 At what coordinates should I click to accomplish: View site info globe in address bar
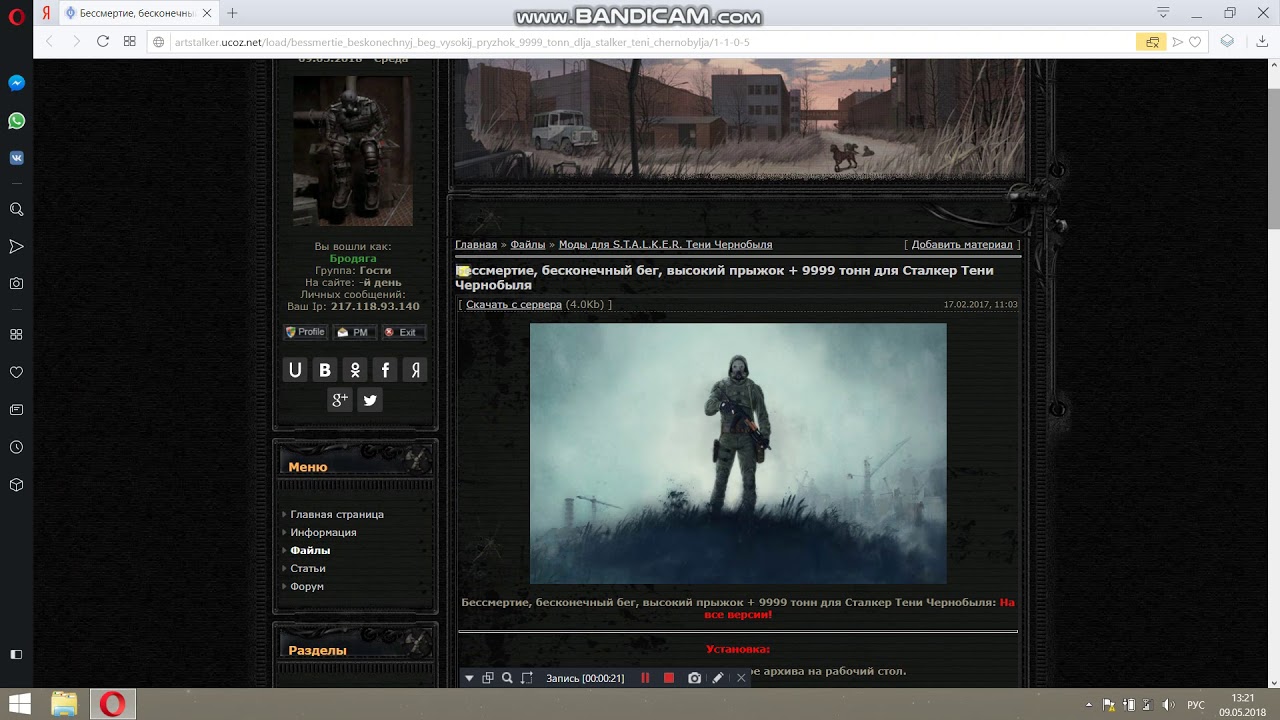point(160,42)
